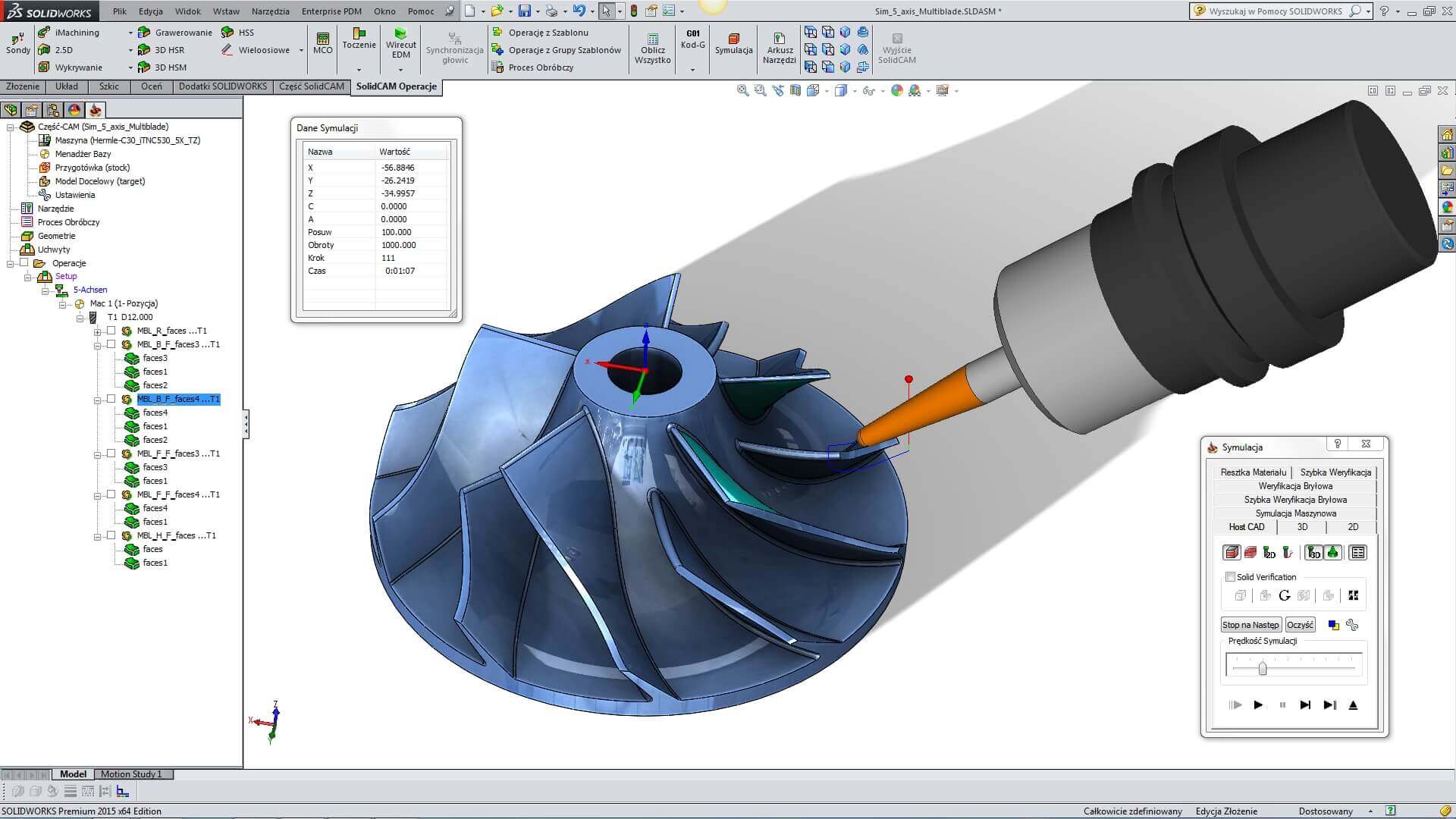This screenshot has width=1456, height=819.
Task: Open the Narzędzia menu
Action: (x=270, y=11)
